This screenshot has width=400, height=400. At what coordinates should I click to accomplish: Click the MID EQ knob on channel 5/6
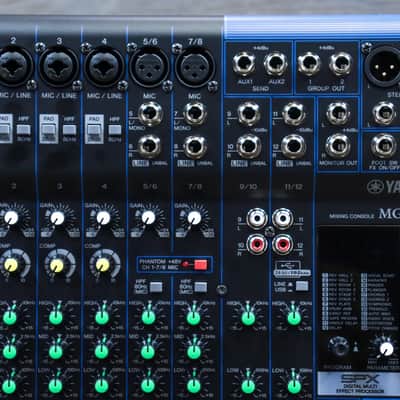[148, 351]
